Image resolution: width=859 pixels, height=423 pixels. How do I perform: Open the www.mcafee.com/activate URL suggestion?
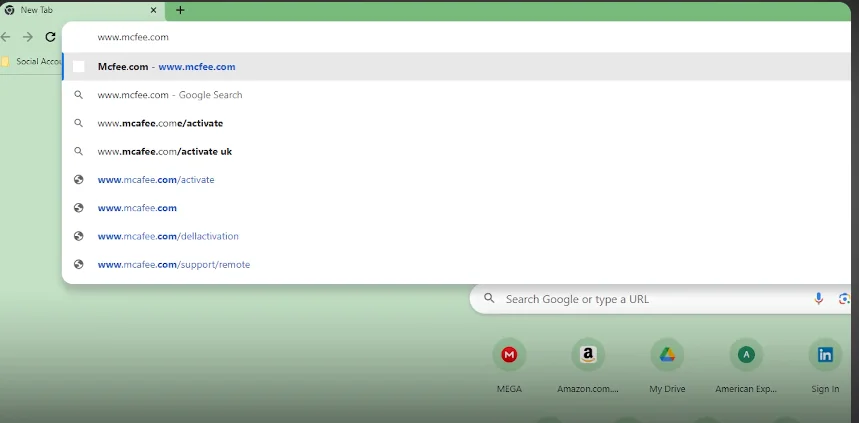pyautogui.click(x=456, y=180)
